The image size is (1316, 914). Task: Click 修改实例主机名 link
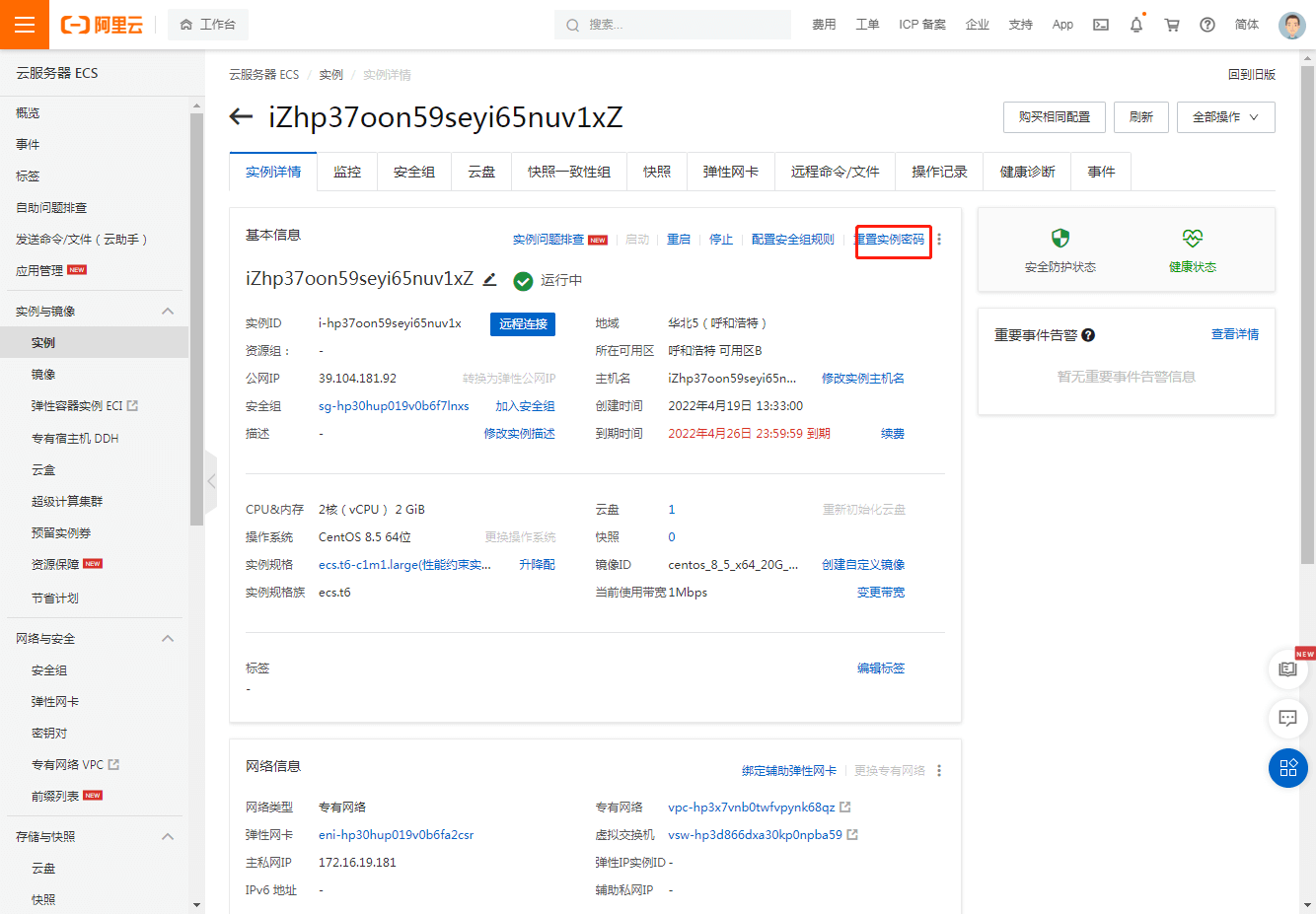(863, 379)
